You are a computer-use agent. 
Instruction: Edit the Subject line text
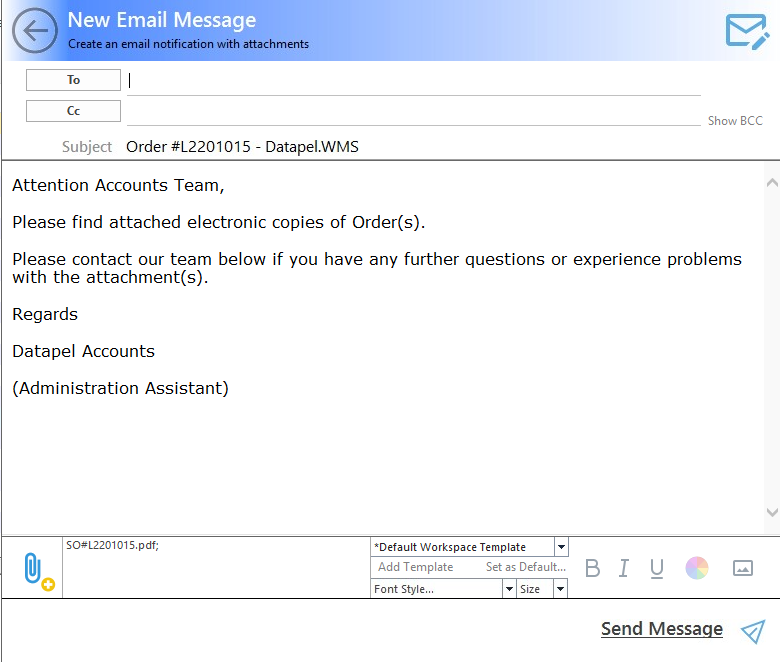point(242,147)
